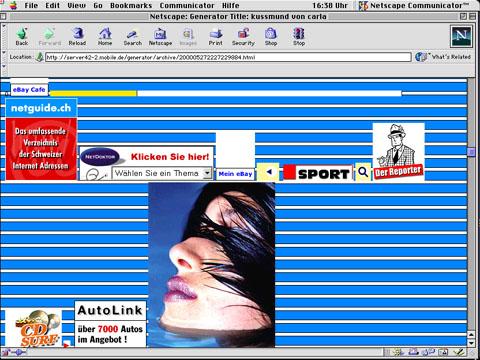Open the Hilfe menu
This screenshot has width=480, height=360.
[x=231, y=5]
